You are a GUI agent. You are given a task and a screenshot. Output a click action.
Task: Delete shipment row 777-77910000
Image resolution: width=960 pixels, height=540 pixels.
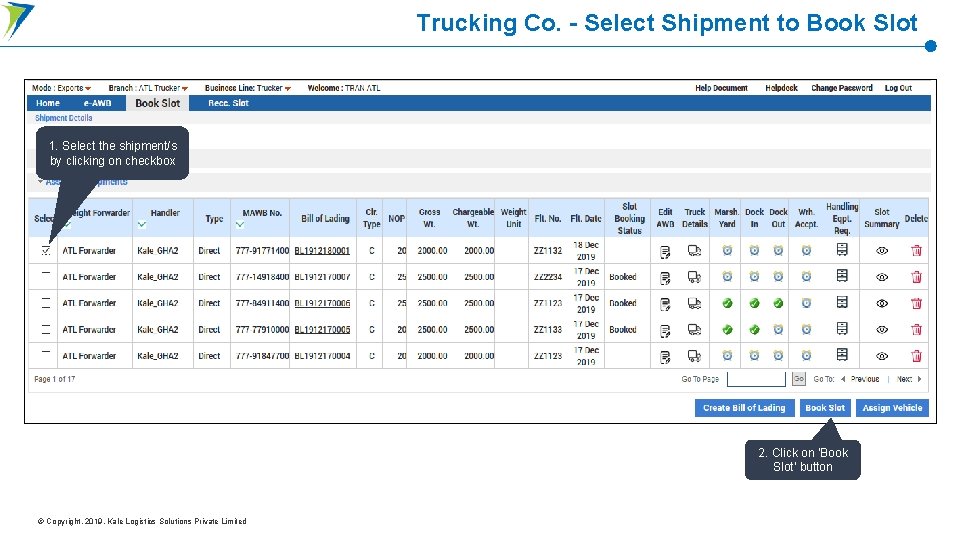[x=916, y=329]
